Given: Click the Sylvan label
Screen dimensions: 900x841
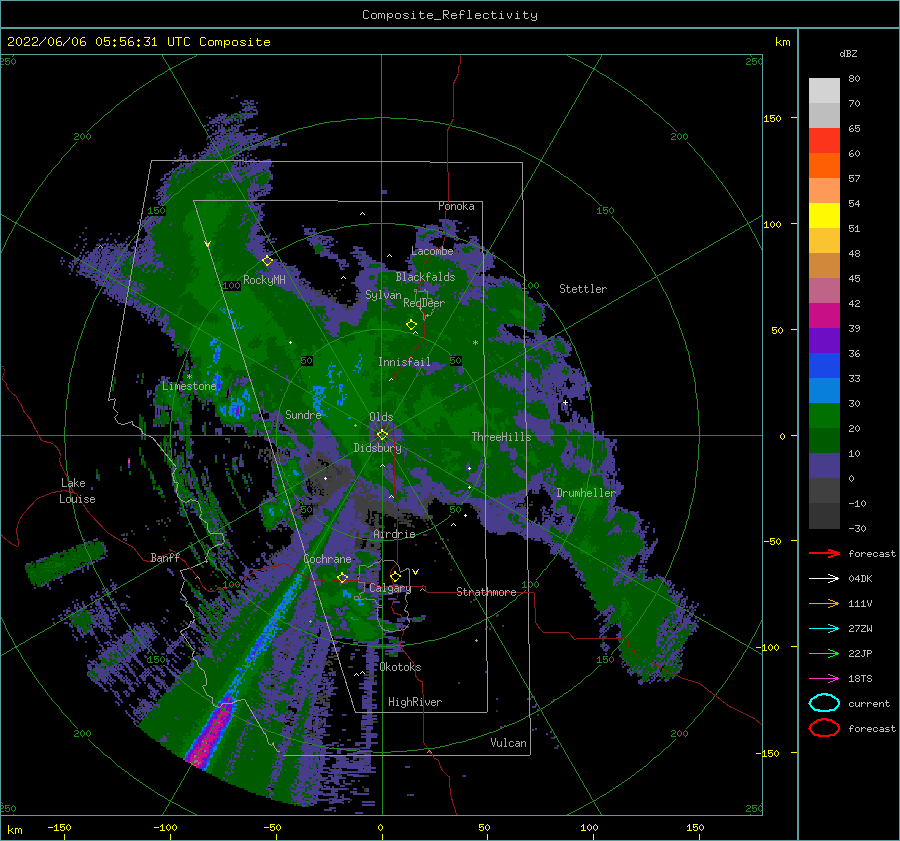Looking at the screenshot, I should pyautogui.click(x=383, y=295).
